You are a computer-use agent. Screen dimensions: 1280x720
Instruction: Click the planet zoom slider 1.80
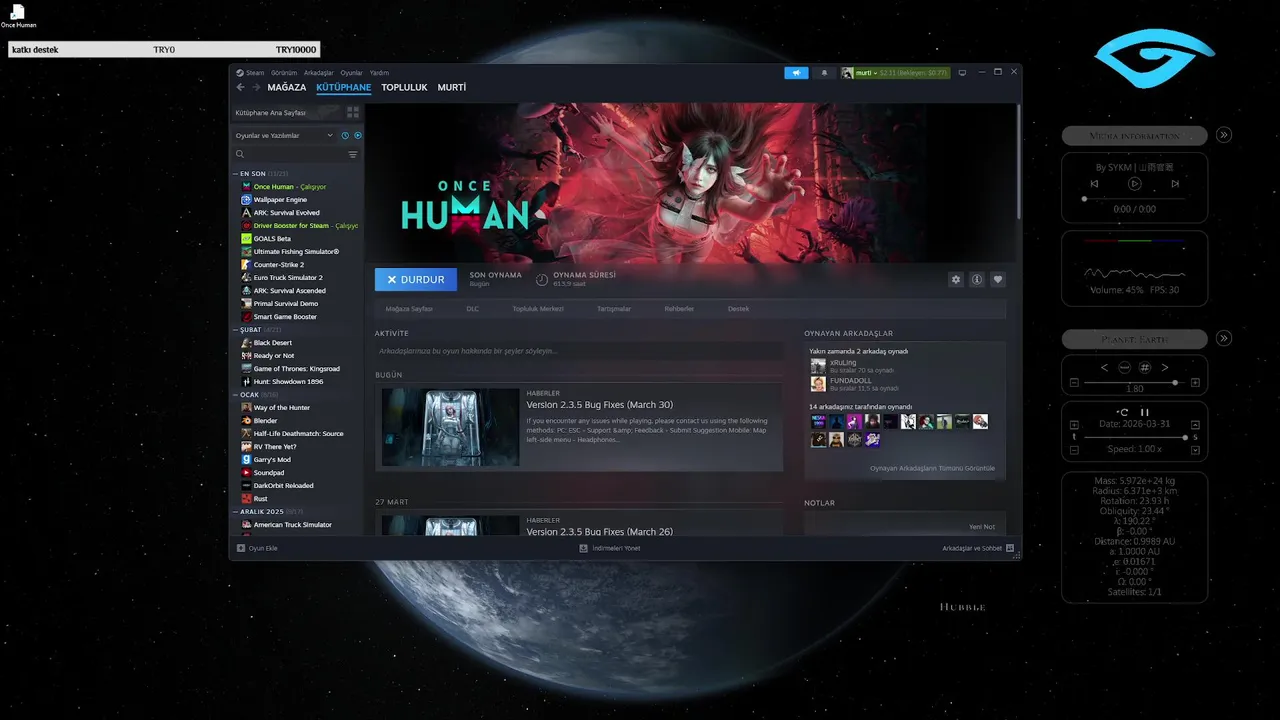(x=1134, y=383)
